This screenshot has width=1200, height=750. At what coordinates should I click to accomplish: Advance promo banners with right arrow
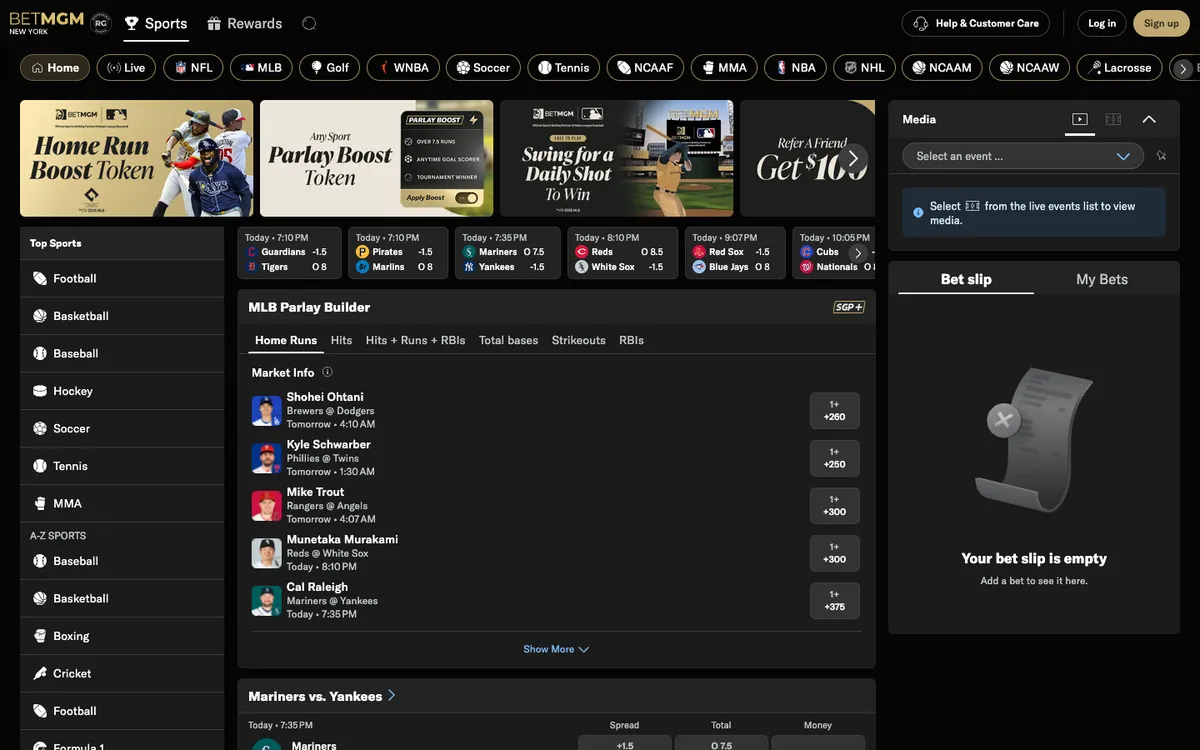tap(853, 158)
